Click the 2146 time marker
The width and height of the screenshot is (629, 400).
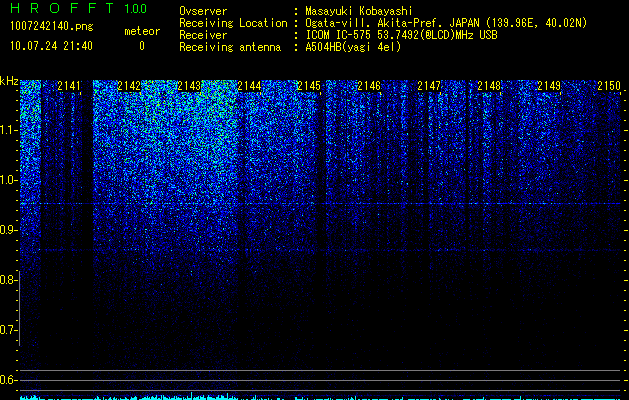click(369, 86)
